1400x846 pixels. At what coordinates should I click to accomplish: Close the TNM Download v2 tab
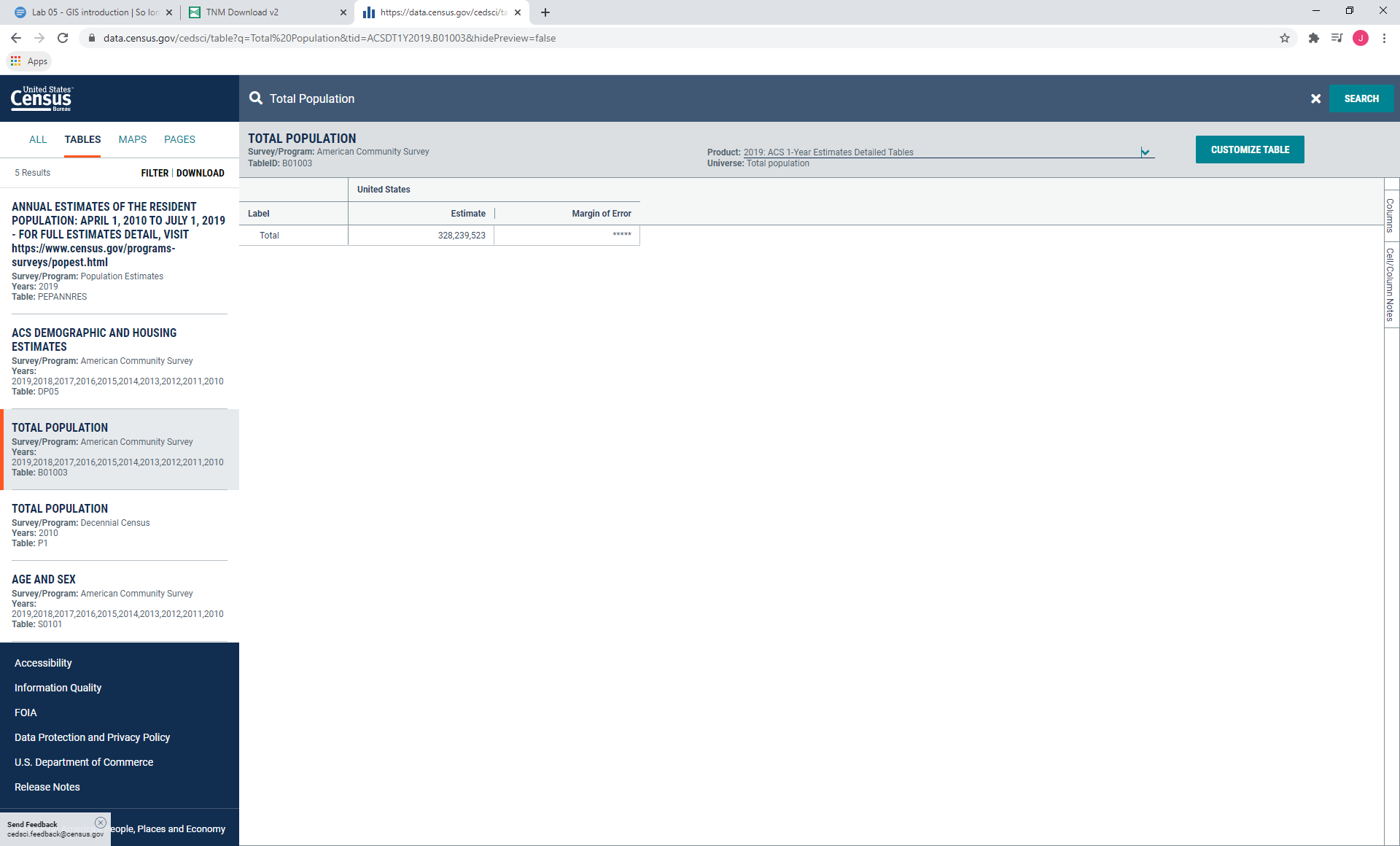(343, 12)
